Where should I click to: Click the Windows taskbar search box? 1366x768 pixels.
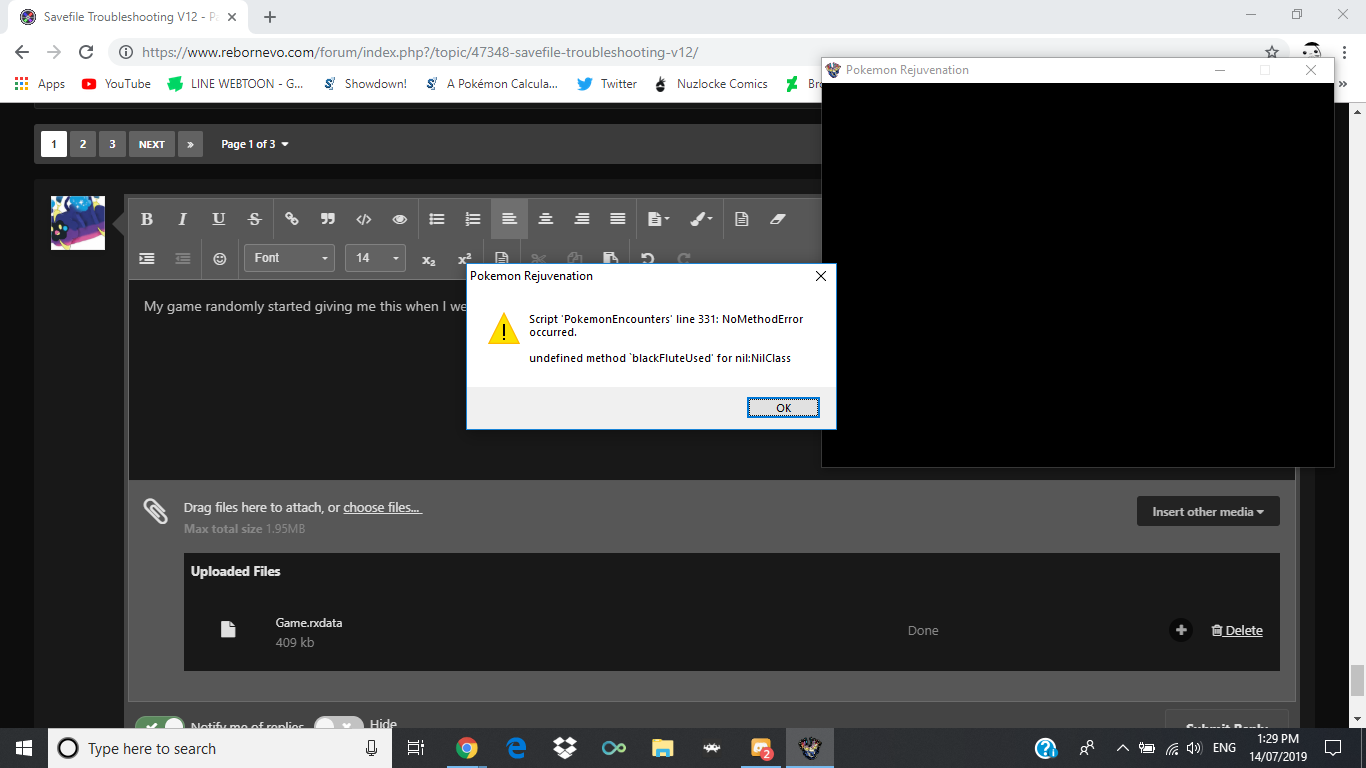(x=220, y=748)
